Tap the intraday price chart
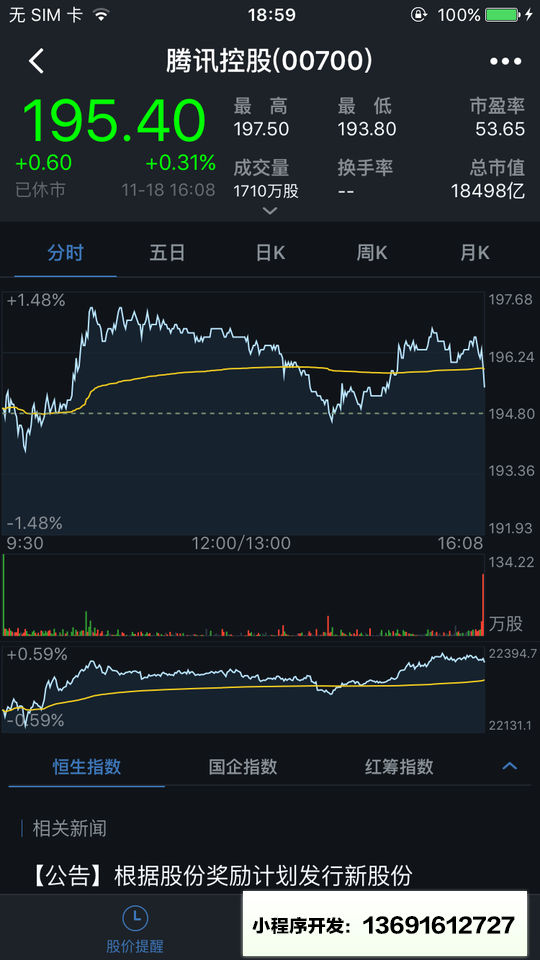 [x=243, y=413]
